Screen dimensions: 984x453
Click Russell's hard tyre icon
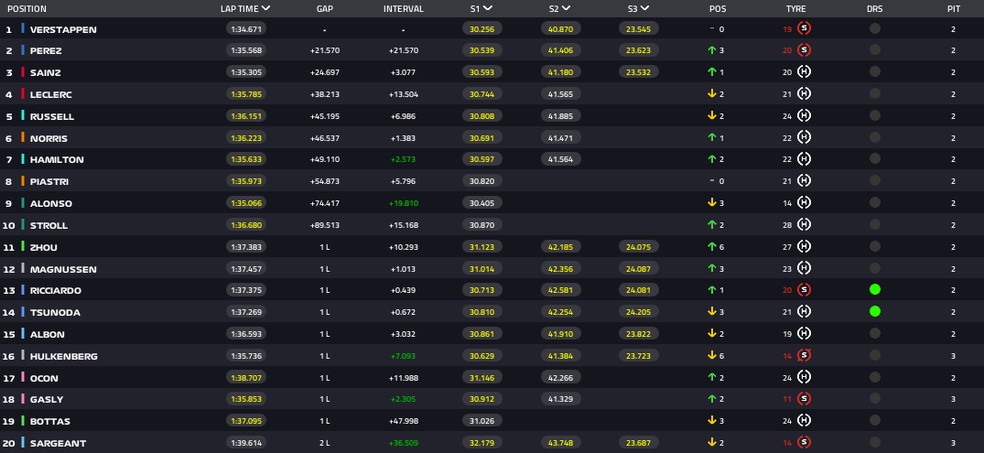[804, 115]
